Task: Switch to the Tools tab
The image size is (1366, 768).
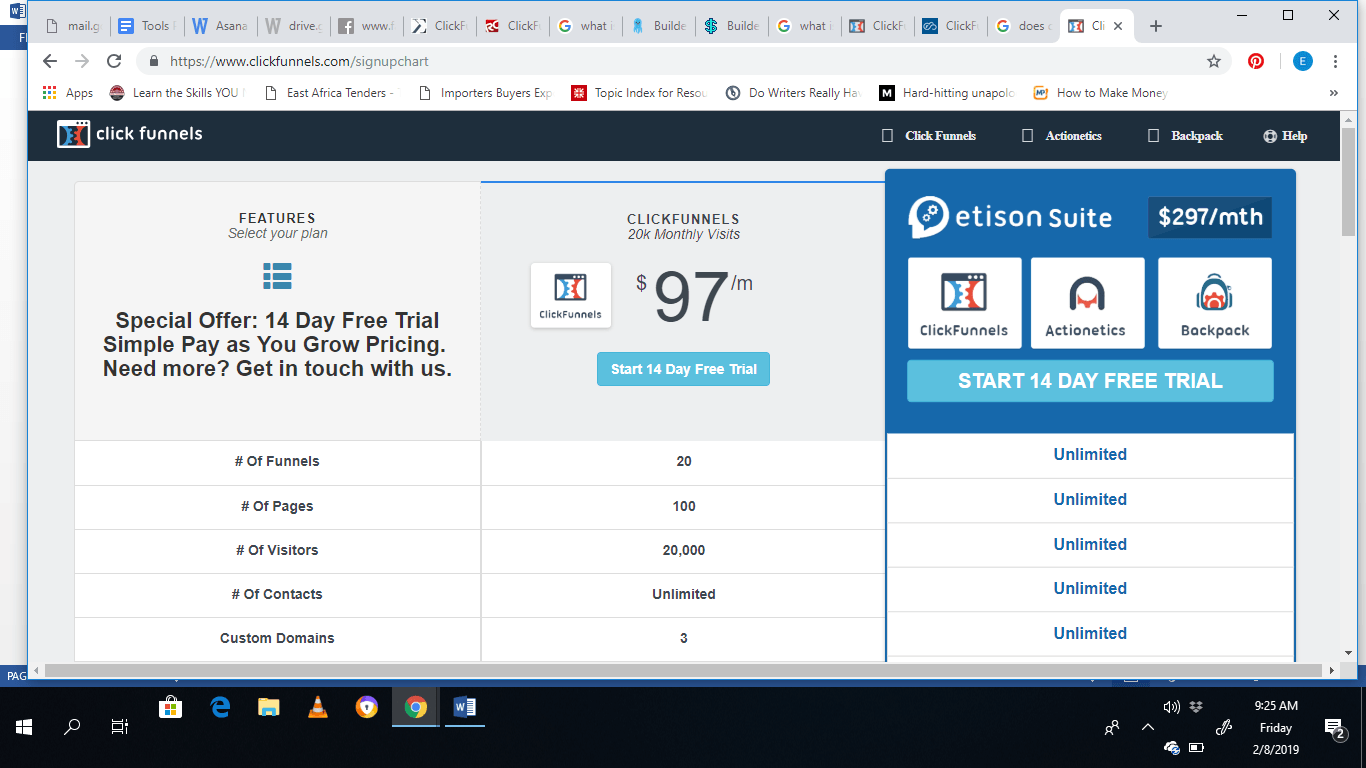Action: (145, 26)
